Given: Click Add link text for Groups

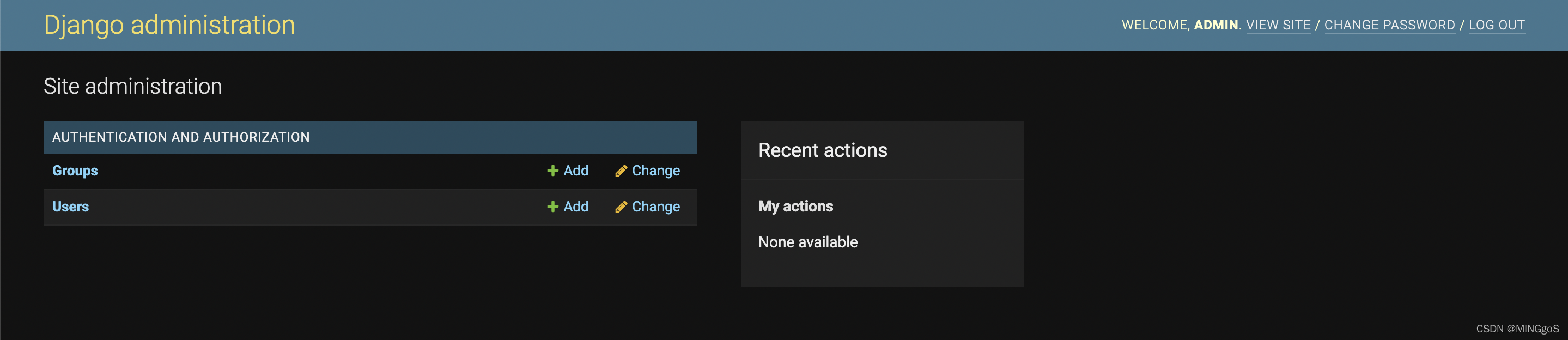Looking at the screenshot, I should pos(576,171).
